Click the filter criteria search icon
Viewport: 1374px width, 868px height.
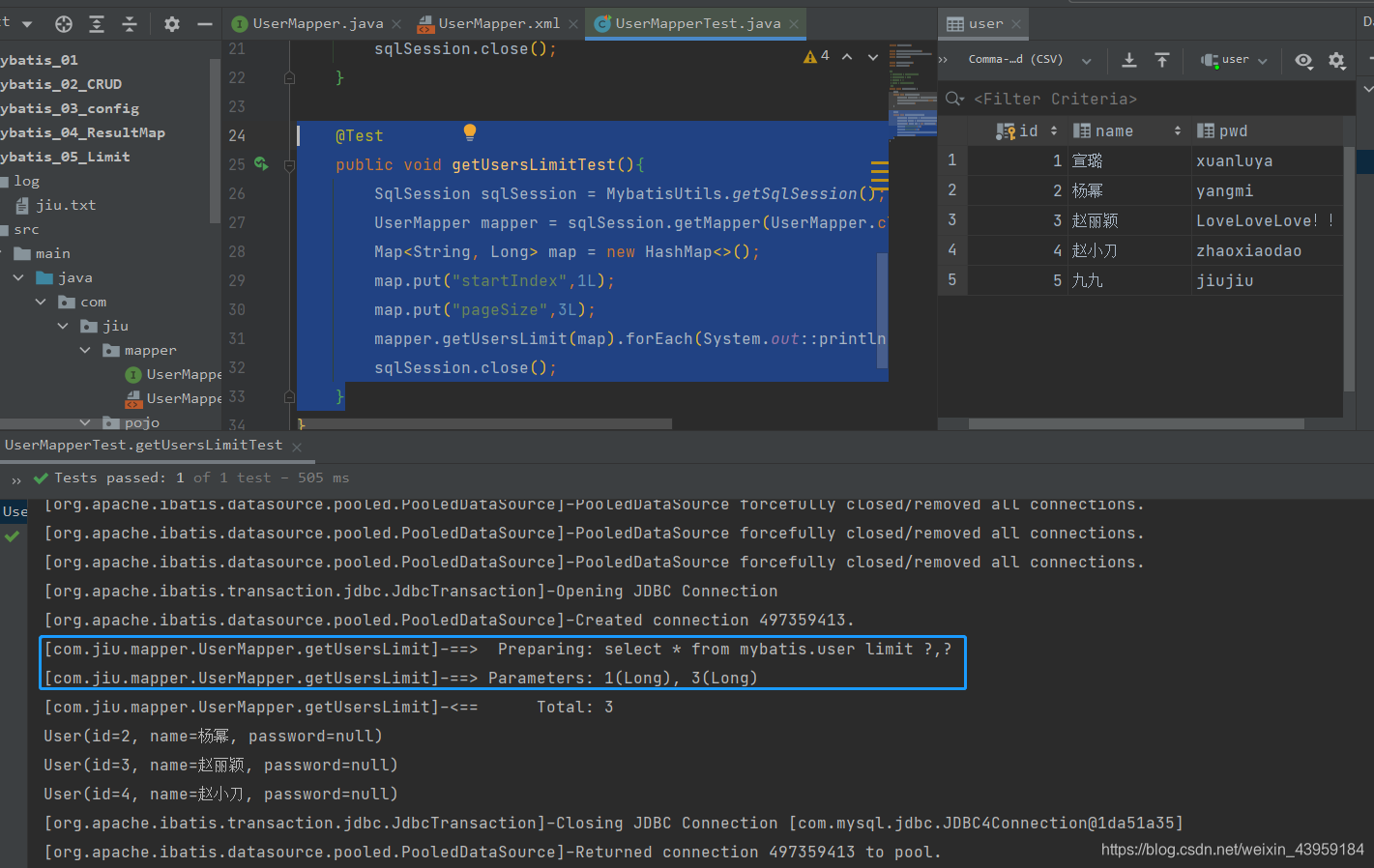point(954,99)
